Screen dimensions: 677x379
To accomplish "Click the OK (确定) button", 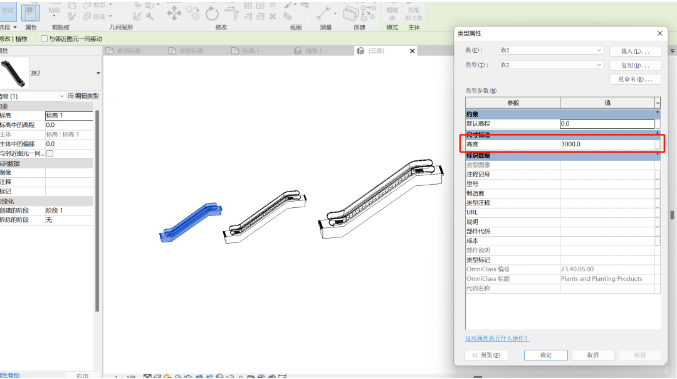I will [x=546, y=355].
